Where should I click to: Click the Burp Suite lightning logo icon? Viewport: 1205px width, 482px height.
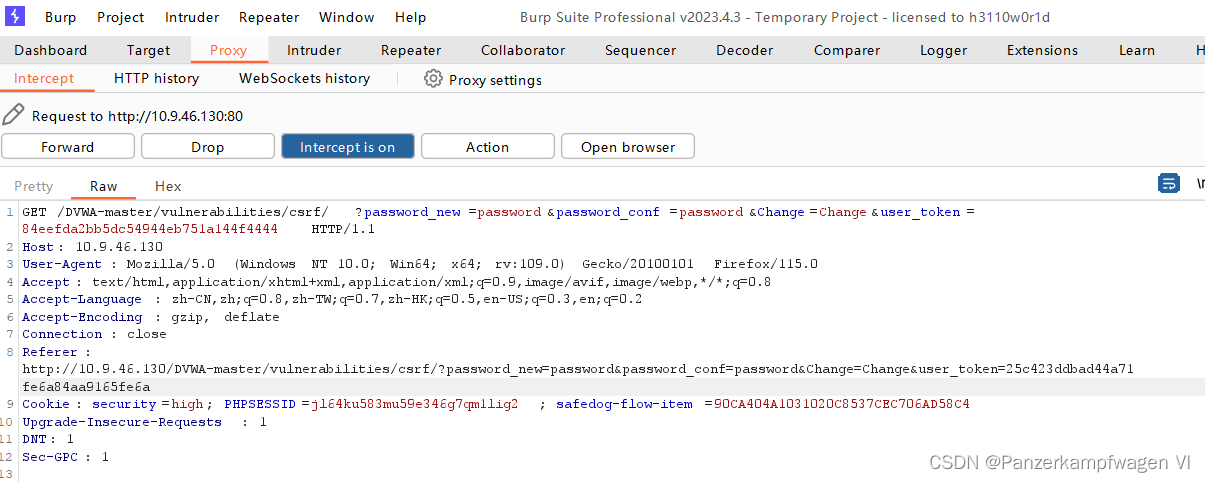pos(17,17)
